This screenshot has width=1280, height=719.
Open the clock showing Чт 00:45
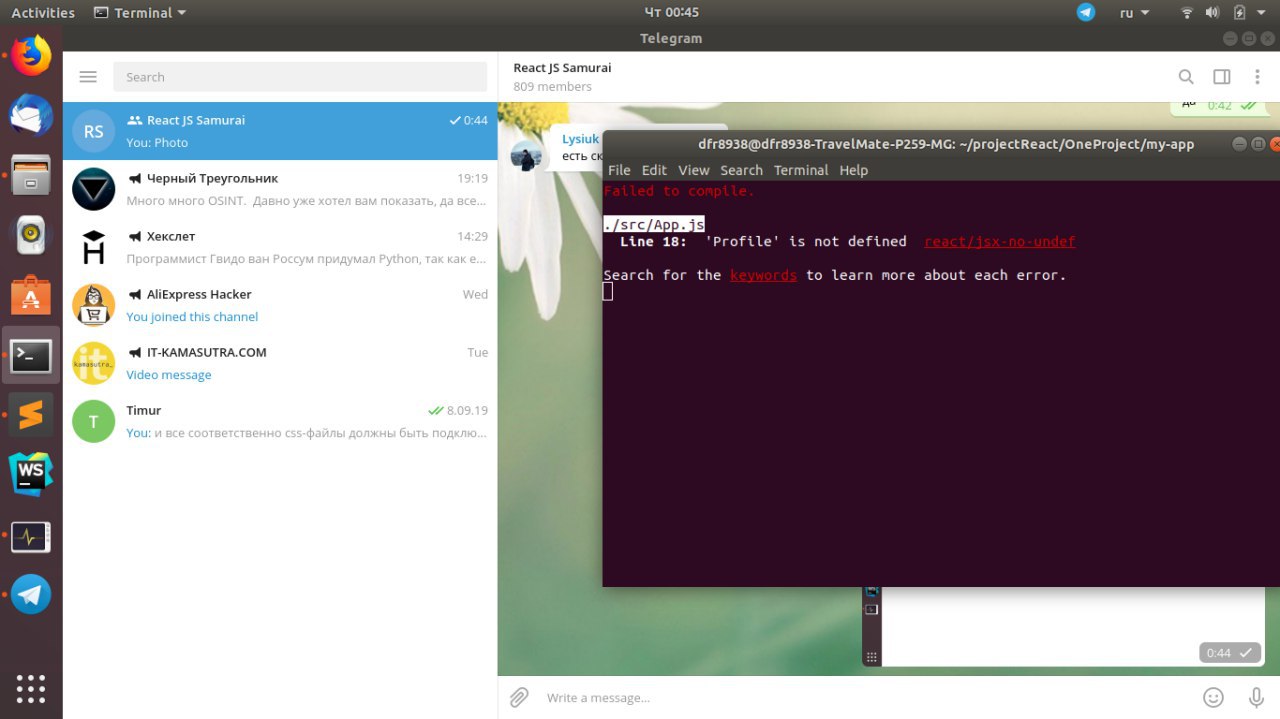point(671,12)
